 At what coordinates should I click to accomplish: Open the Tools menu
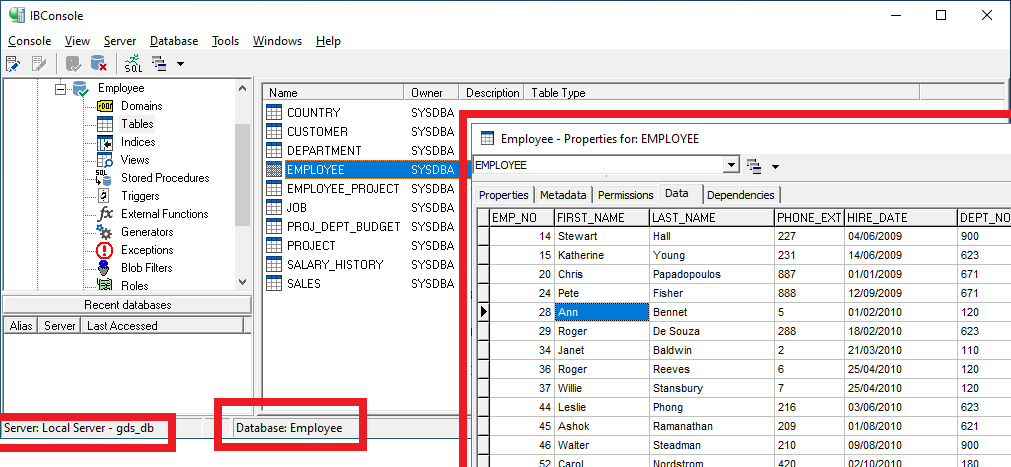coord(226,41)
